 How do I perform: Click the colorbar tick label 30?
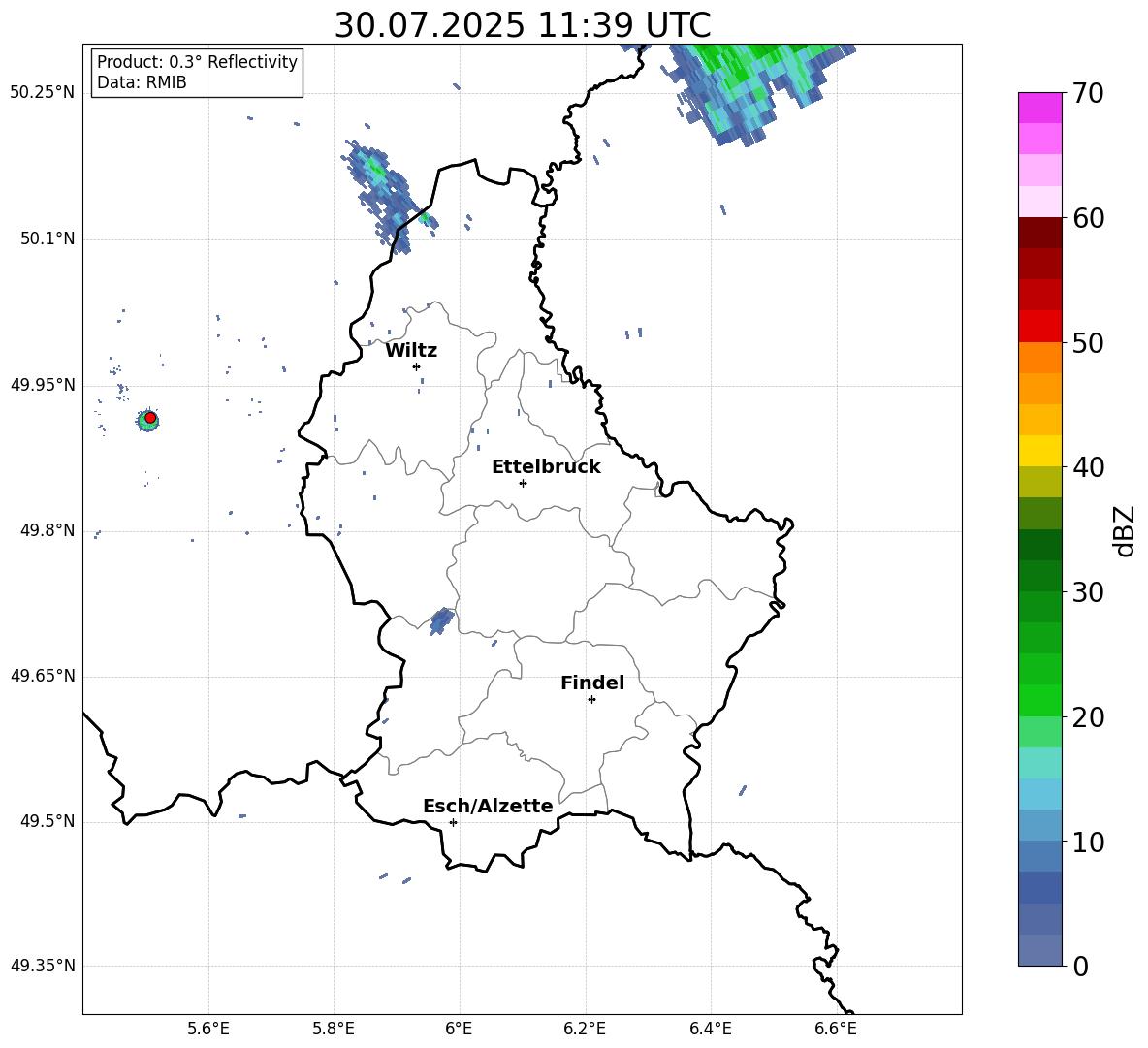[1088, 592]
